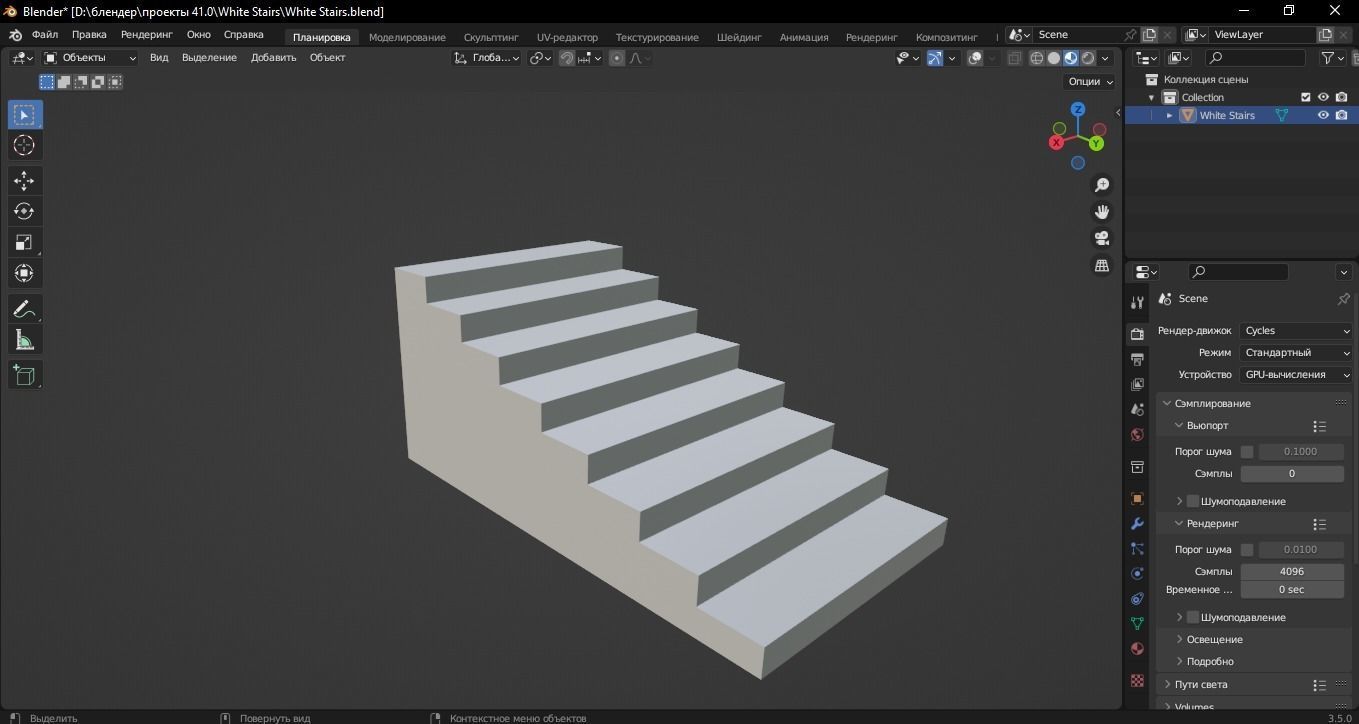This screenshot has width=1359, height=724.
Task: Select the Transform tool
Action: click(24, 273)
